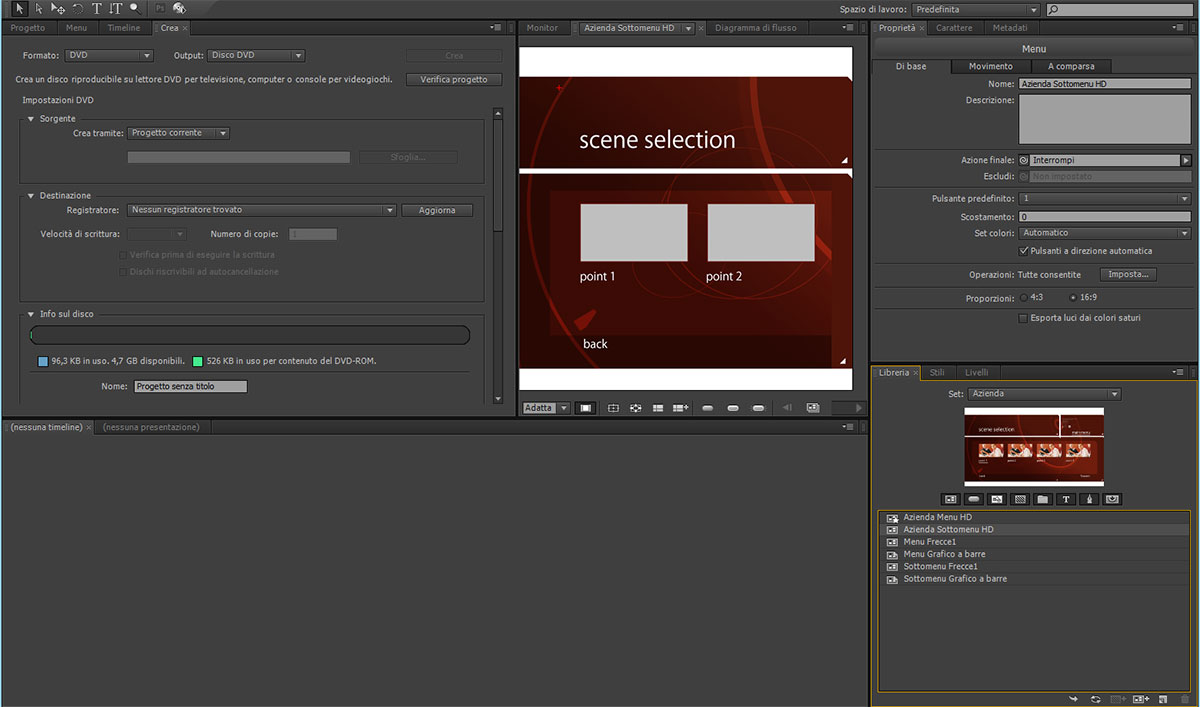
Task: Select the Vertical Text tool
Action: tap(115, 8)
